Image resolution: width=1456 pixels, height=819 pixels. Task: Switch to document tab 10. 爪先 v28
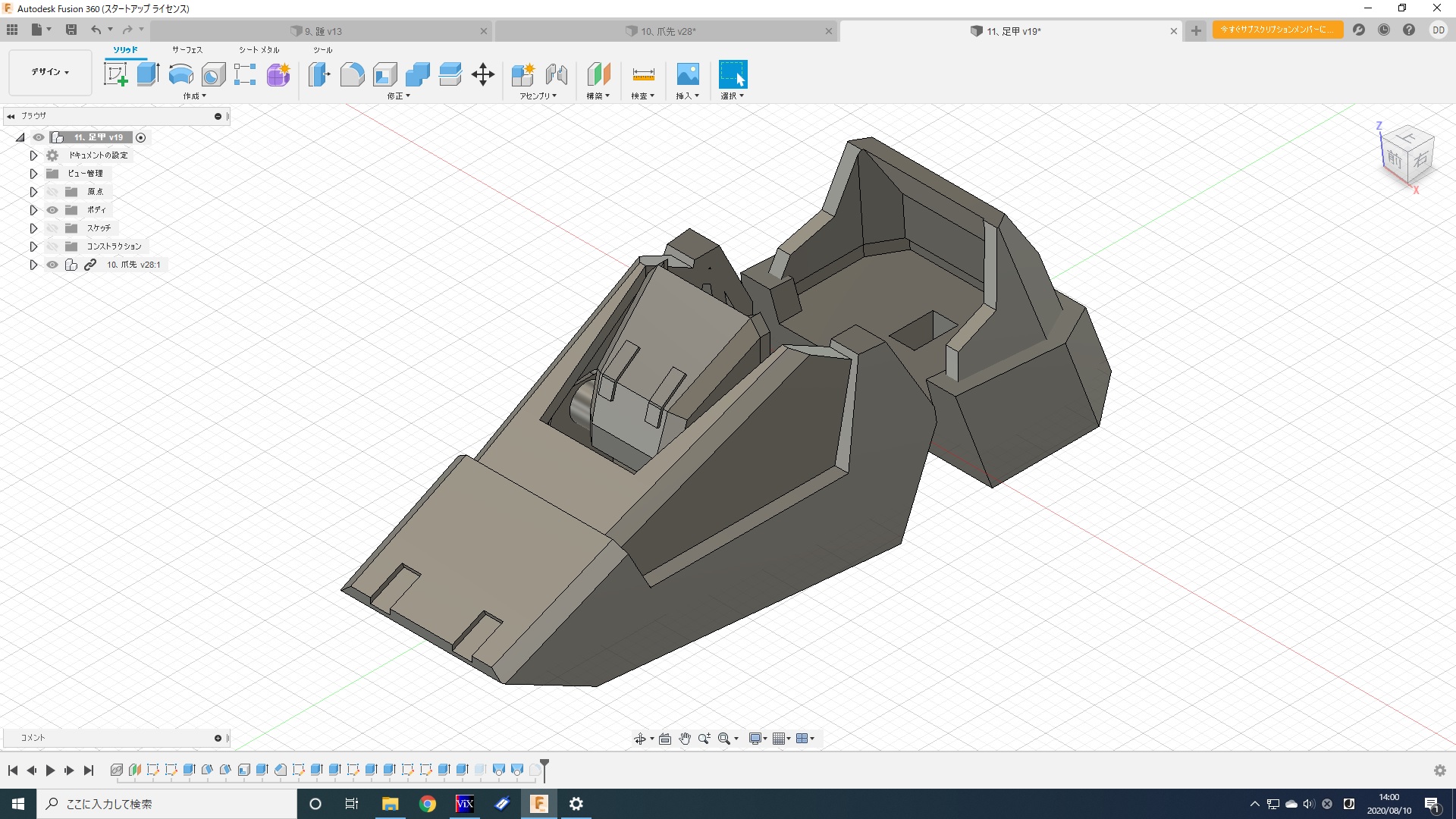tap(667, 31)
